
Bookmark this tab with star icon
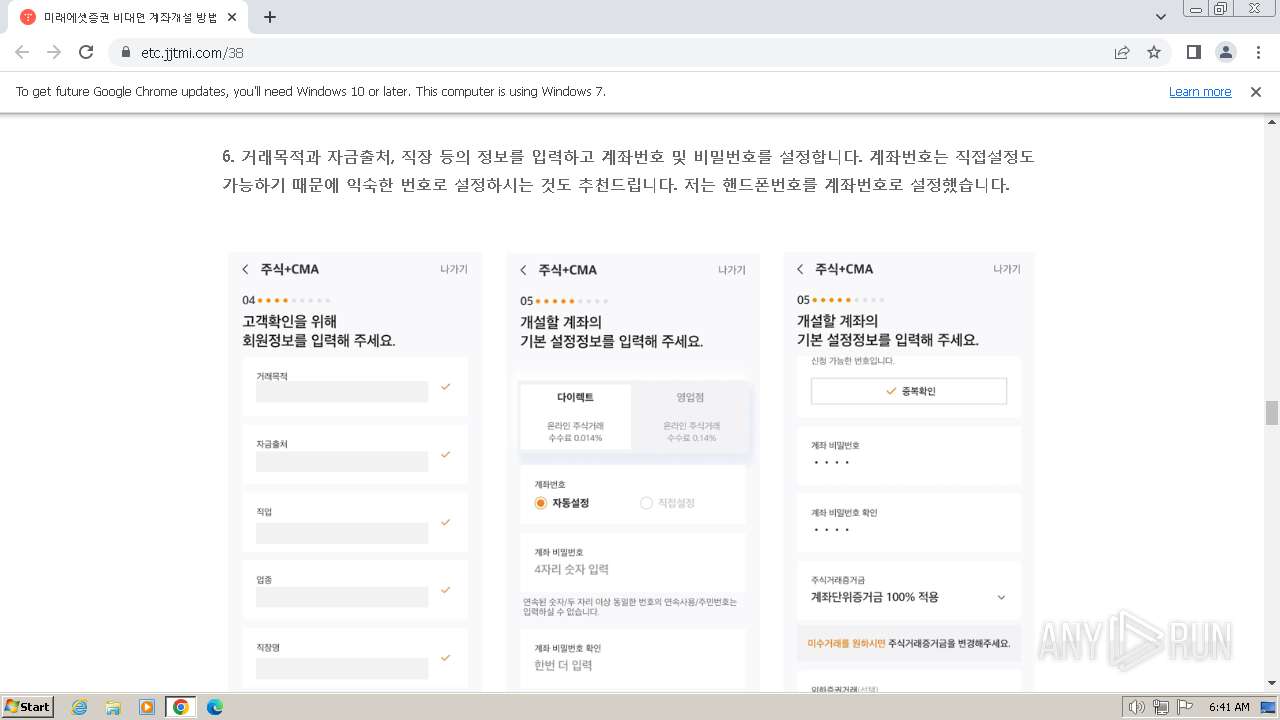coord(1154,52)
